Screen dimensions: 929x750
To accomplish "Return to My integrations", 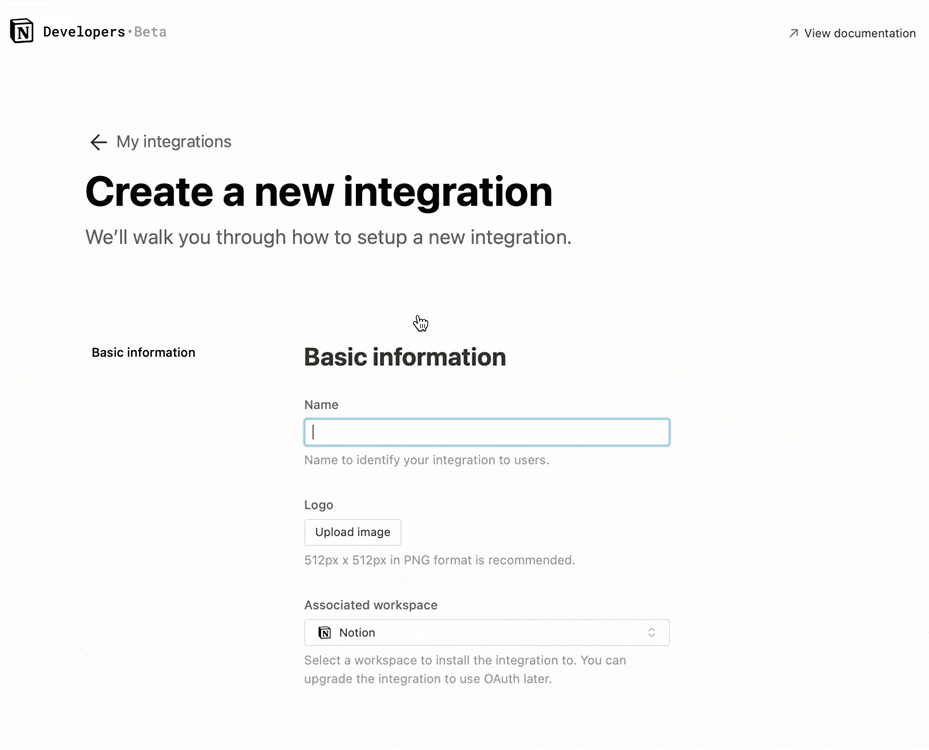I will pos(173,142).
